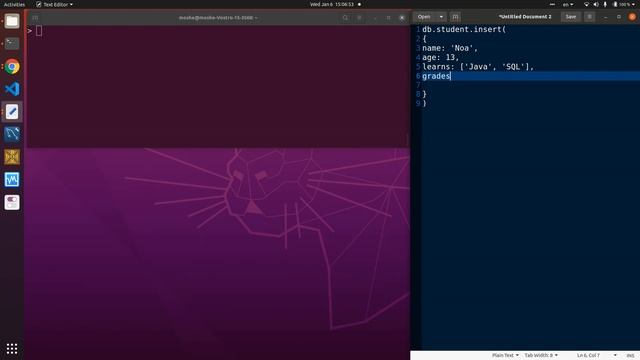Screen dimensions: 640x360
Task: Open the network status icon in top bar
Action: pos(587,4)
